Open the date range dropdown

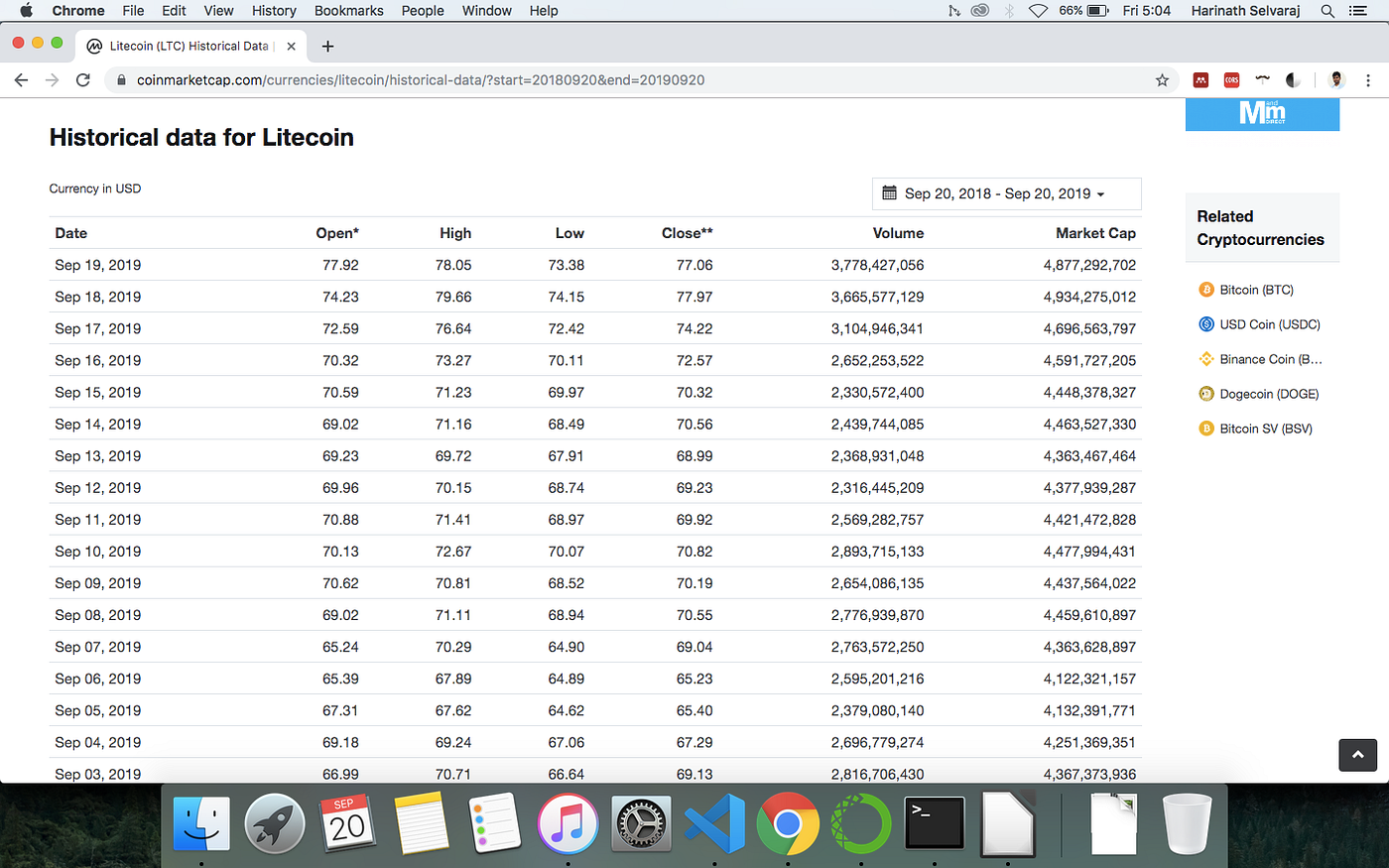(1006, 193)
